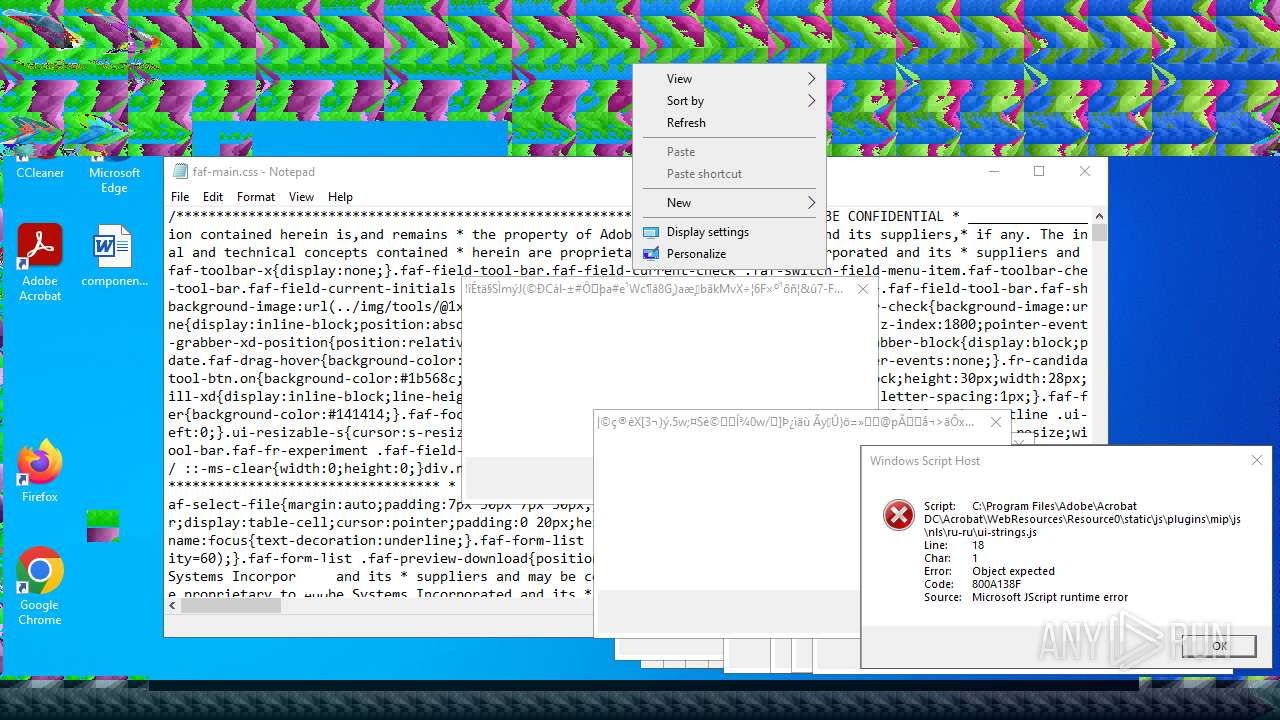1280x720 pixels.
Task: Expand View submenu arrow
Action: (x=811, y=79)
